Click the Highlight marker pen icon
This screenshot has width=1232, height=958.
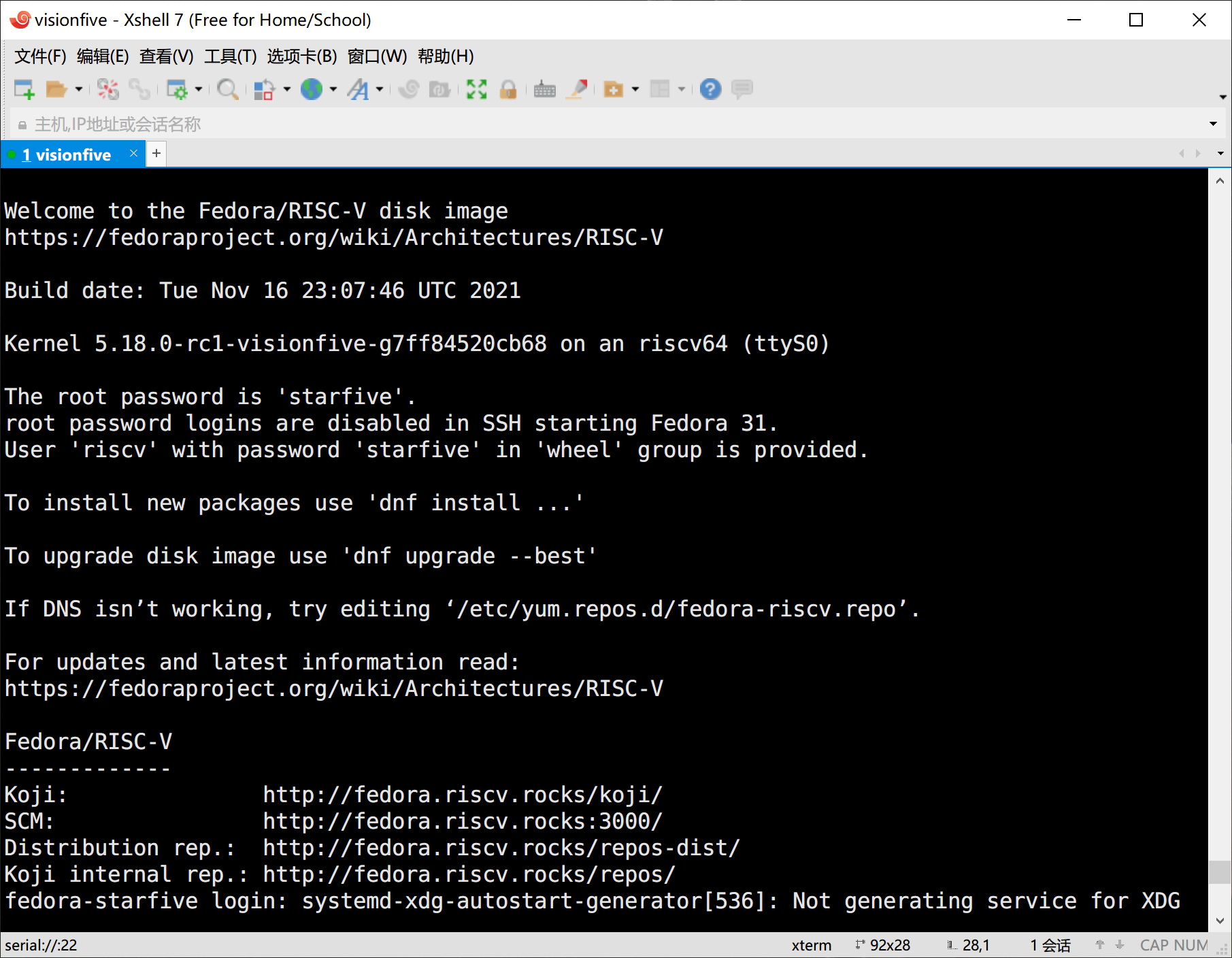(x=578, y=89)
